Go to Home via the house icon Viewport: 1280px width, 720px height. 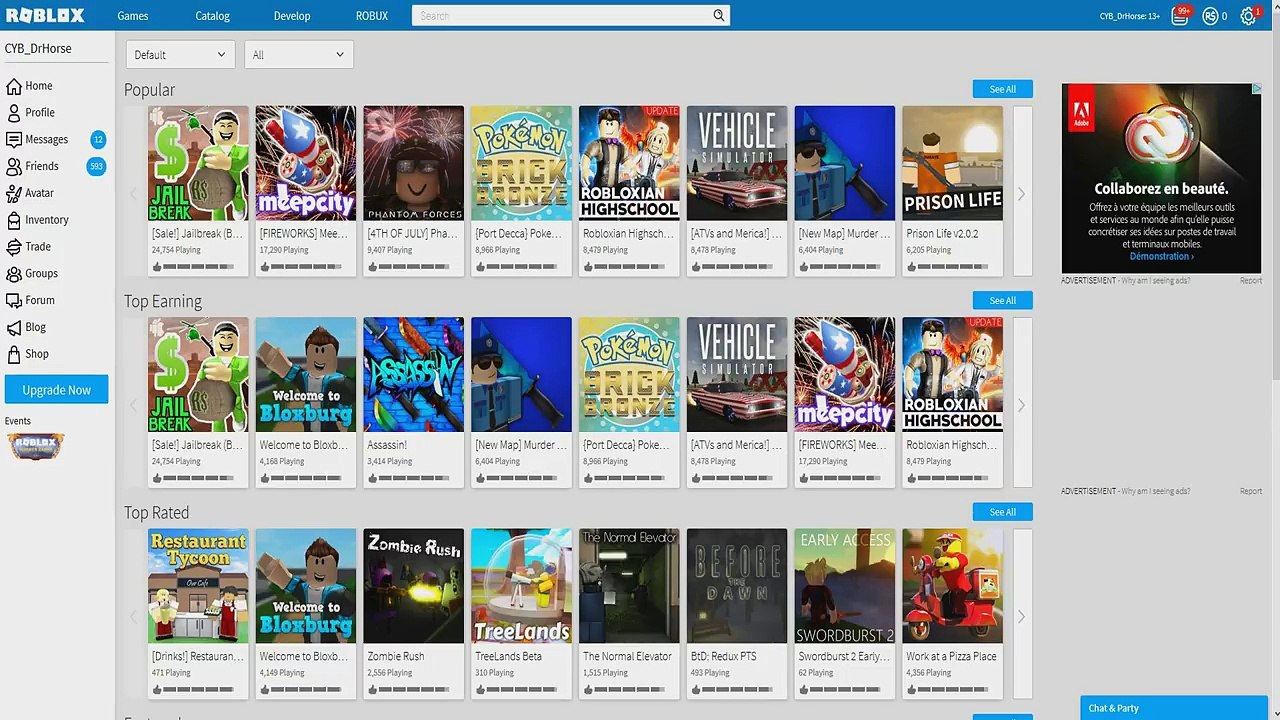pos(14,86)
